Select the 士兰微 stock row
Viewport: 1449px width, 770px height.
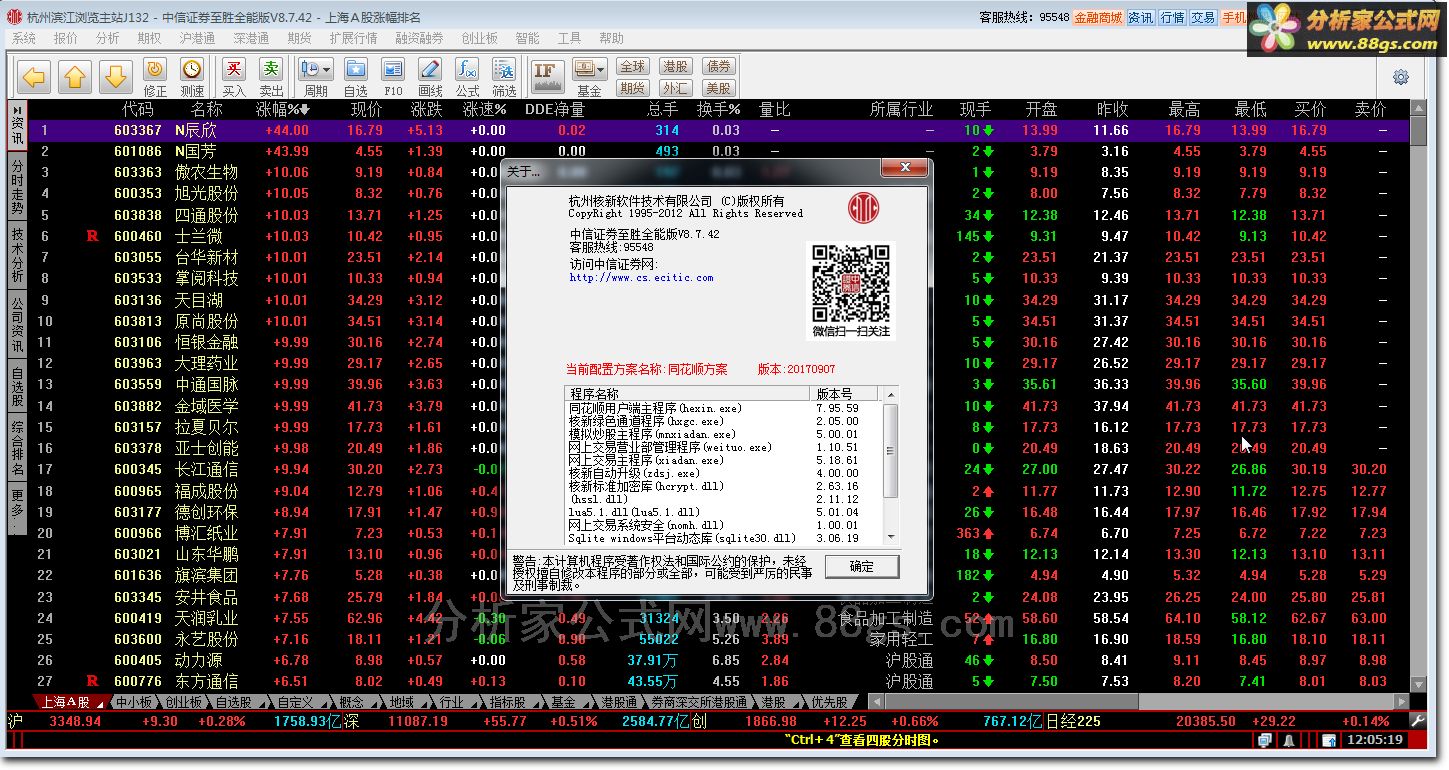(718, 236)
